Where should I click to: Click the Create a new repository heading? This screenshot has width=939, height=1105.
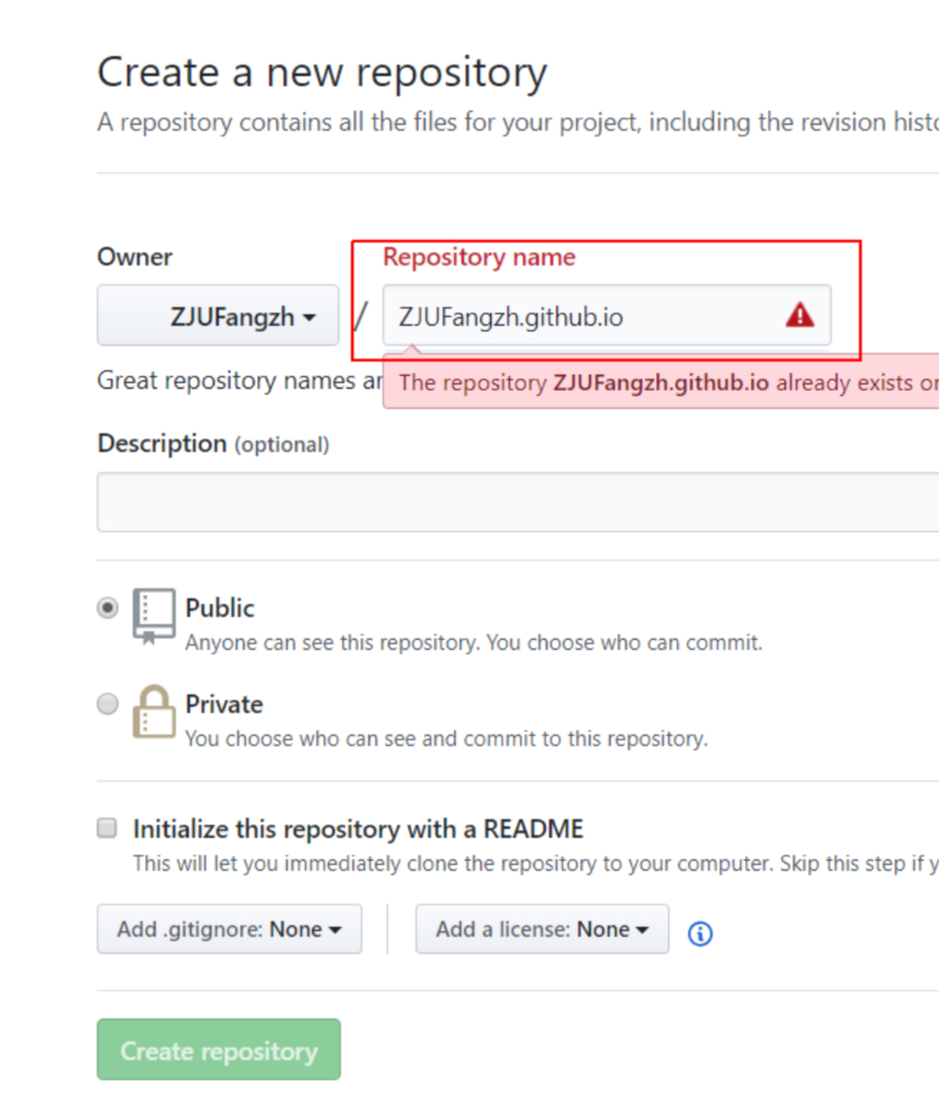pyautogui.click(x=322, y=73)
